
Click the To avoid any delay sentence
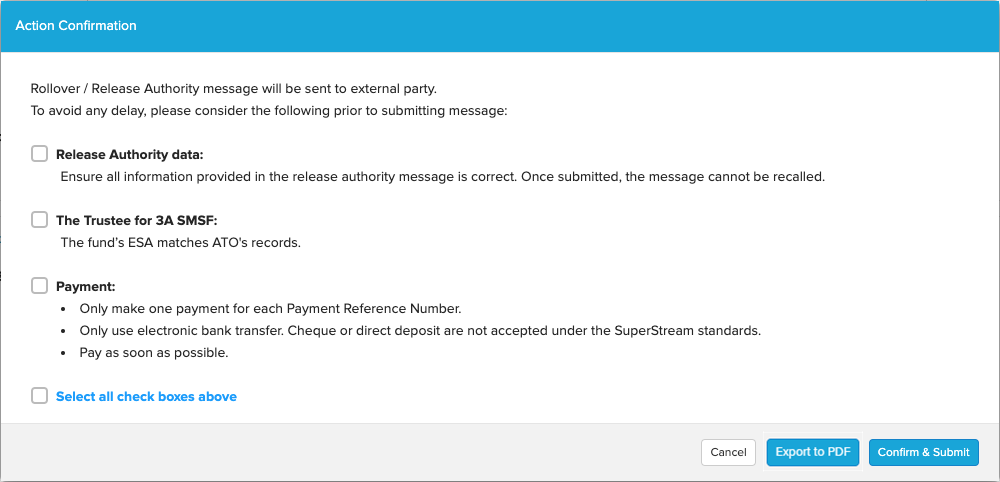[x=268, y=110]
